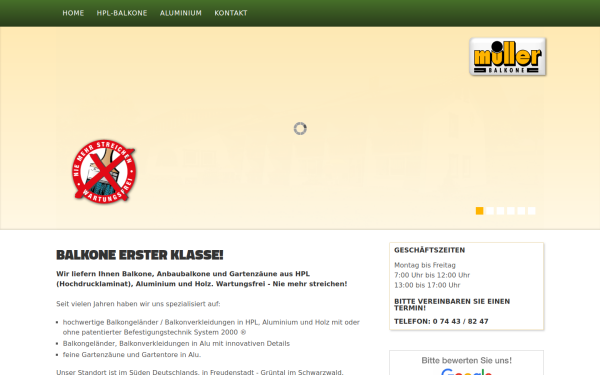Click 'Seit vielen Jahren haben wir uns spezialisiert auf:'

(138, 304)
